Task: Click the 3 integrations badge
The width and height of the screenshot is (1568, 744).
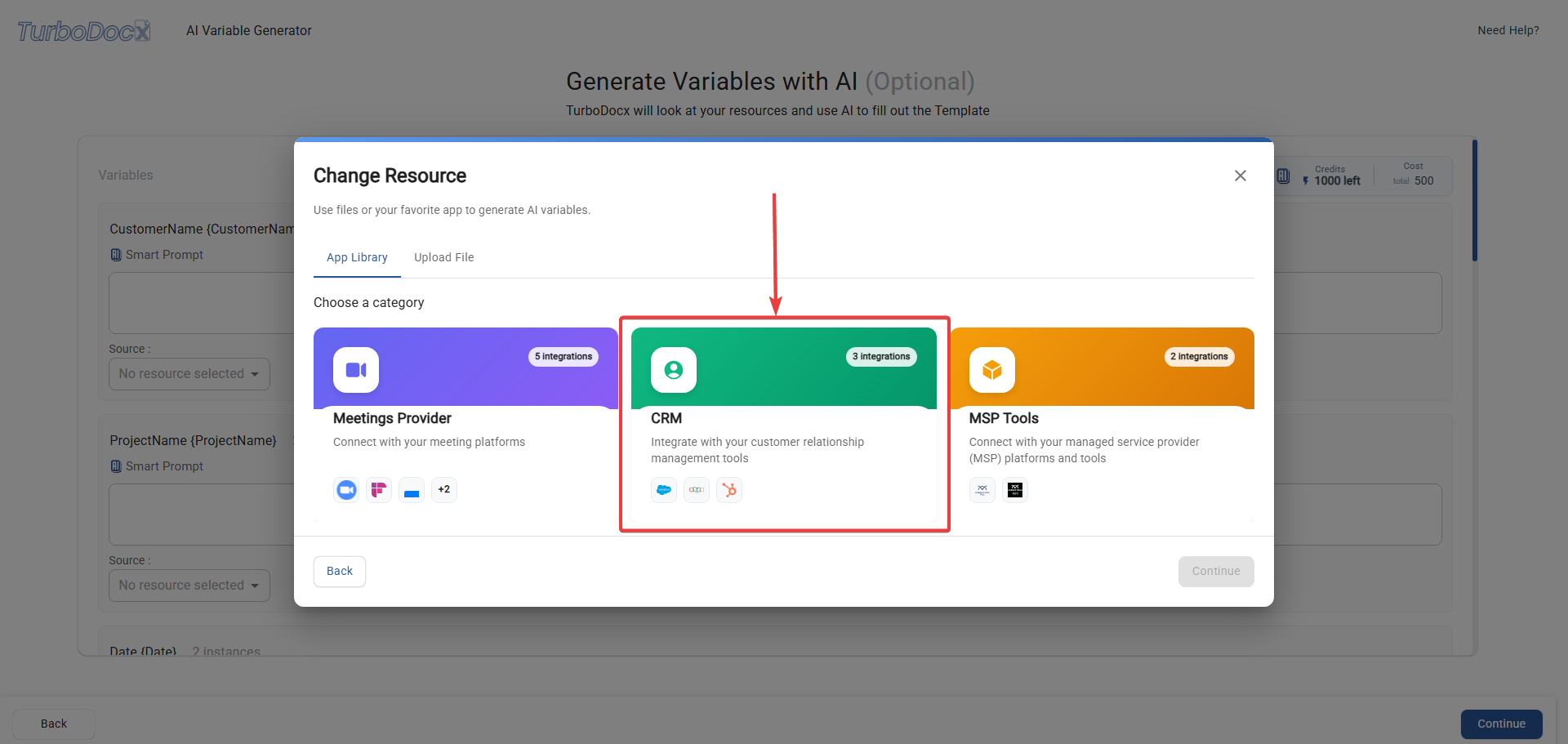Action: tap(881, 357)
